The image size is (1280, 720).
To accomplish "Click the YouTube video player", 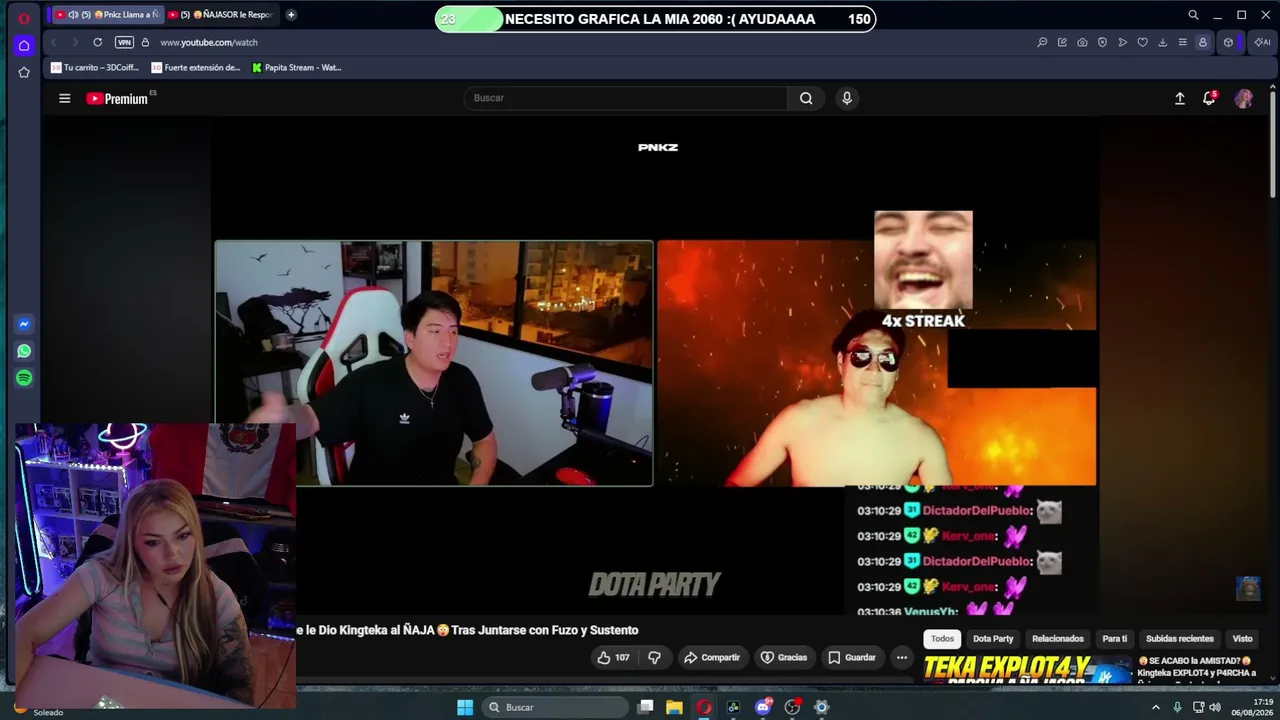I will (655, 366).
